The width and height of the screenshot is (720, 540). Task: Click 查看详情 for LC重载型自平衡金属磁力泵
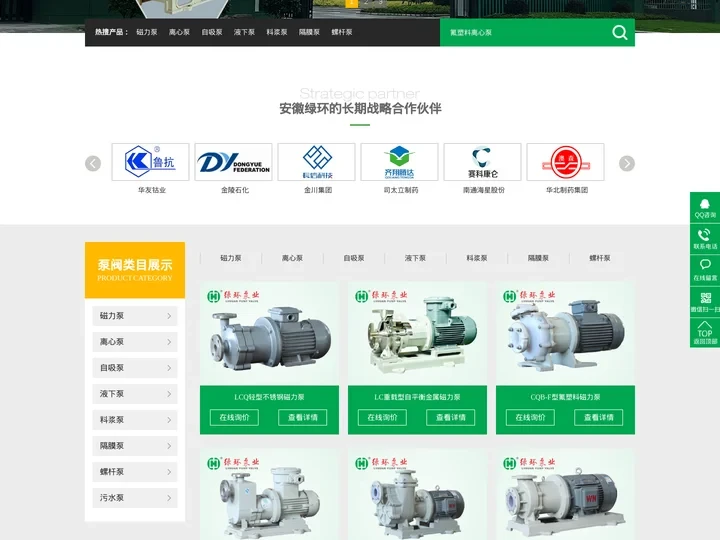(450, 417)
